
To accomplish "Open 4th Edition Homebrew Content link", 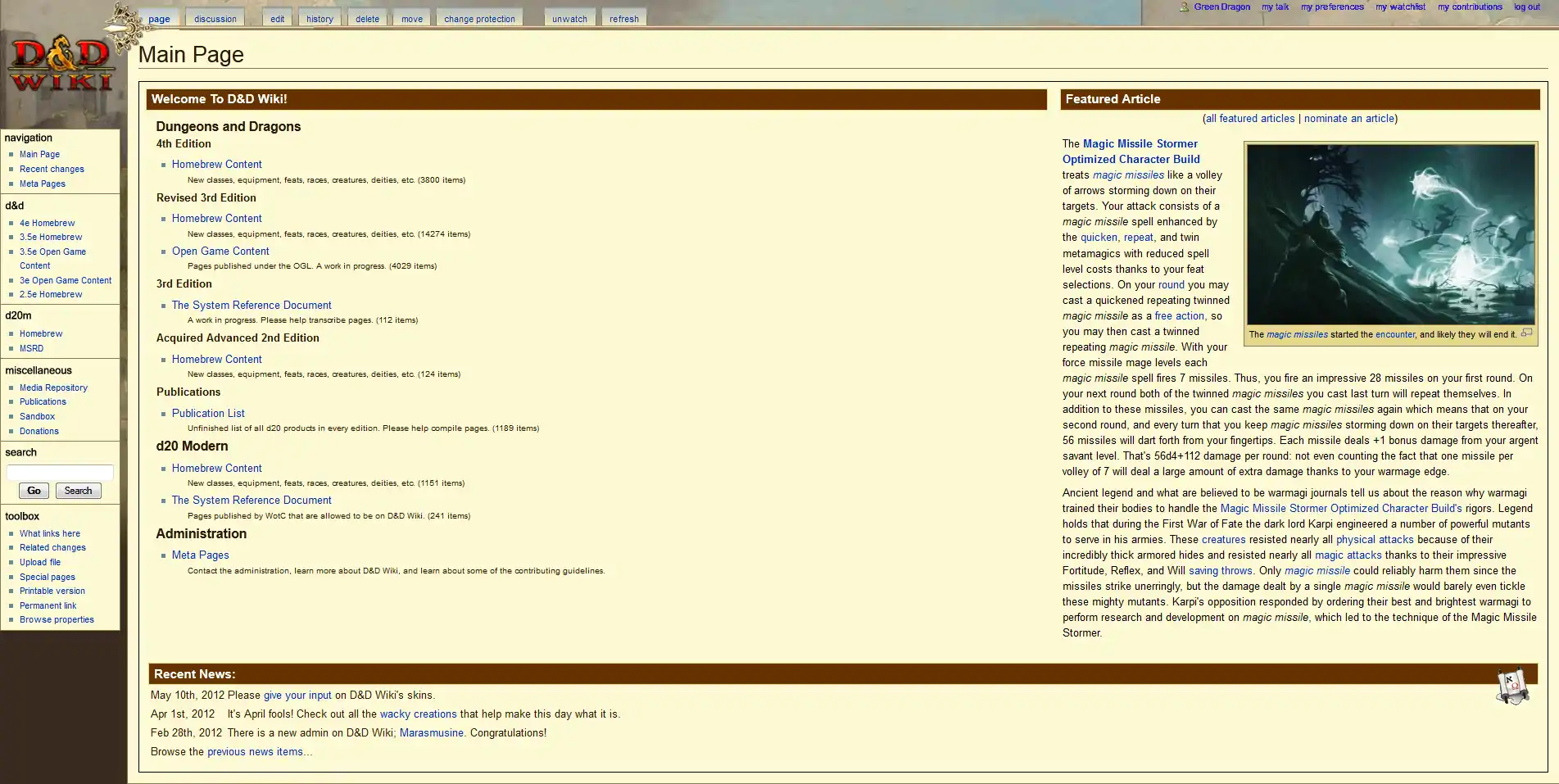I will point(216,165).
